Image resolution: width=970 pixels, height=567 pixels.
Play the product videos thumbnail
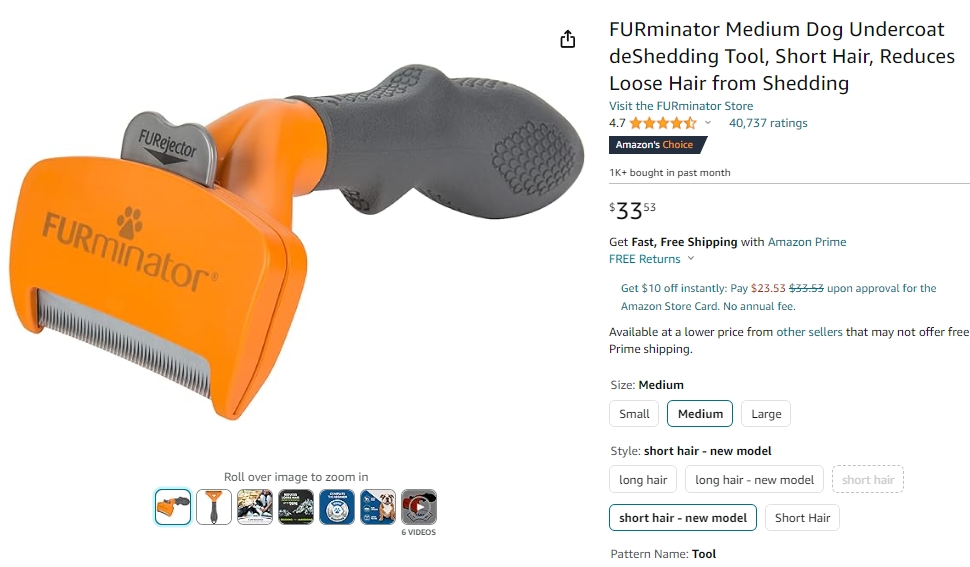419,507
